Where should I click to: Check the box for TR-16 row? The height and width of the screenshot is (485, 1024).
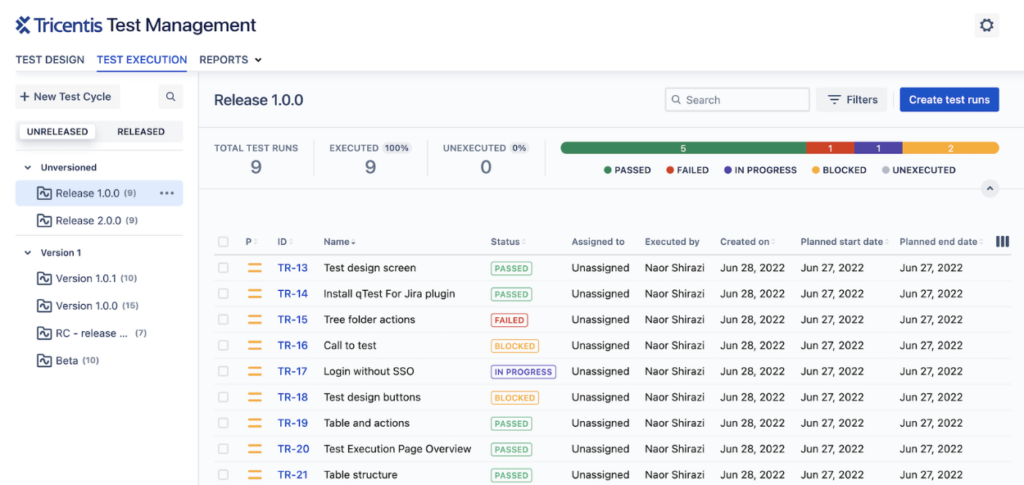click(223, 345)
